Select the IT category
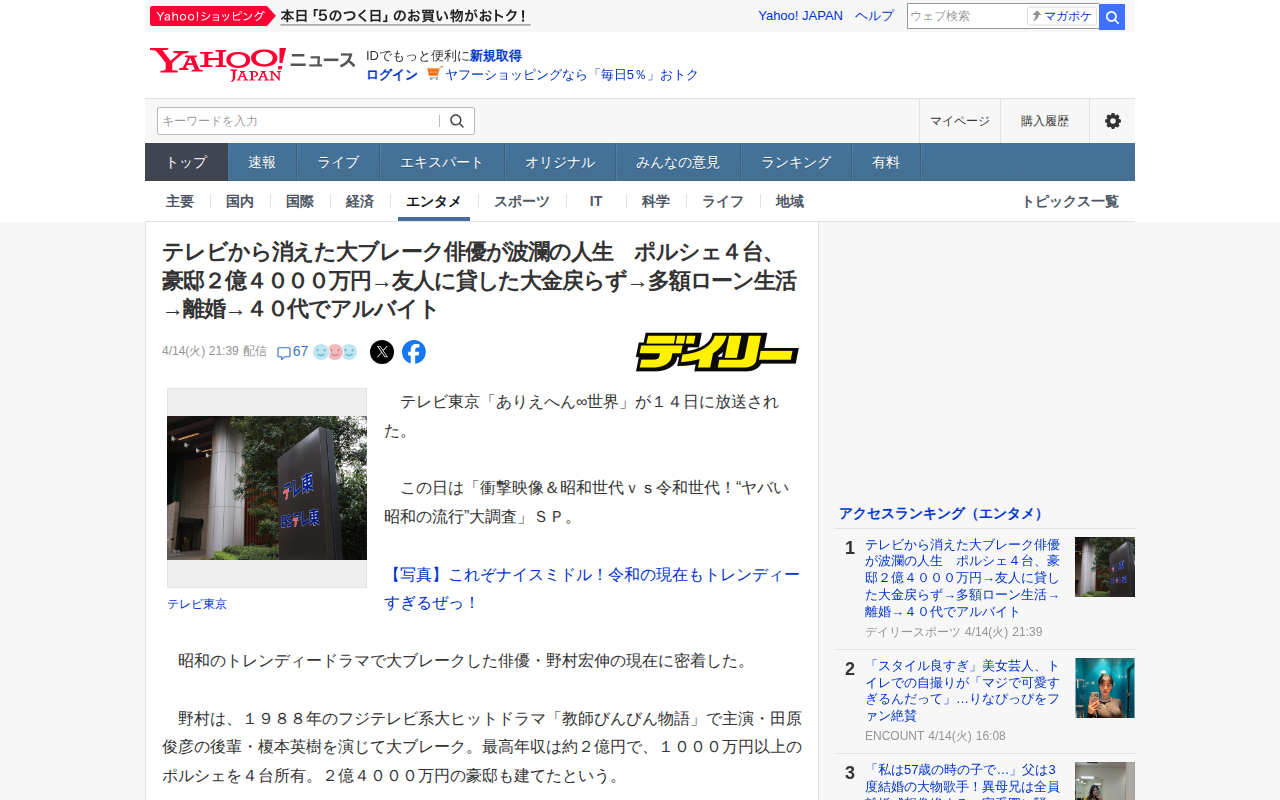Screen dimensions: 1280x800 tap(596, 201)
